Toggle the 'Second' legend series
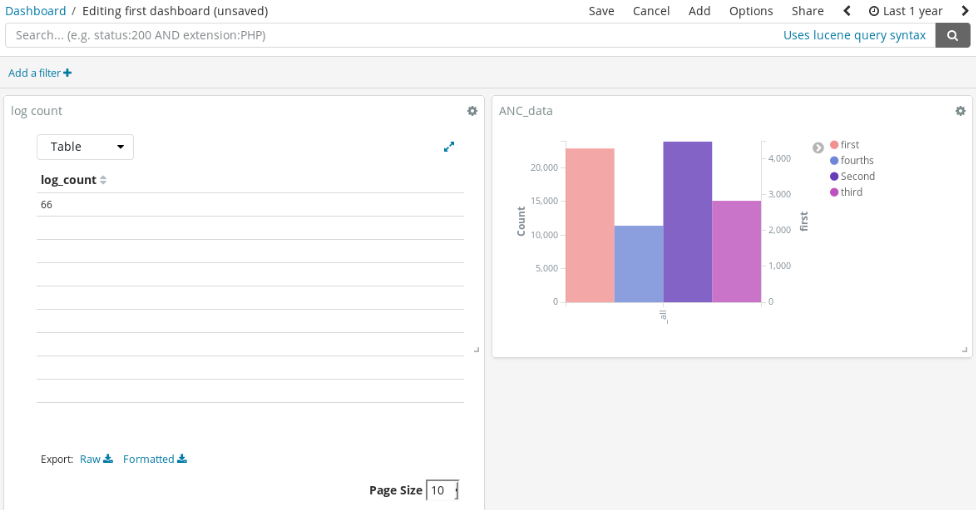 (857, 176)
